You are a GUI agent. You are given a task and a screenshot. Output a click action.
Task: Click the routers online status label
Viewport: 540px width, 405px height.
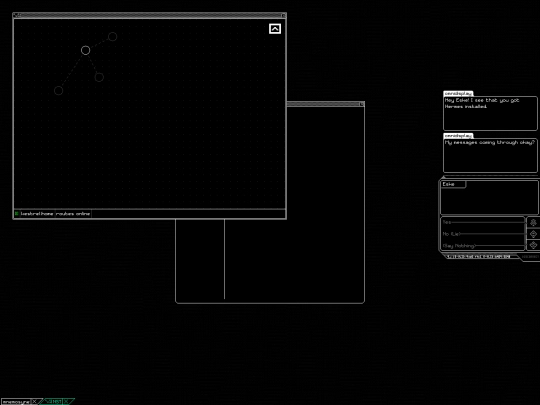tap(73, 214)
